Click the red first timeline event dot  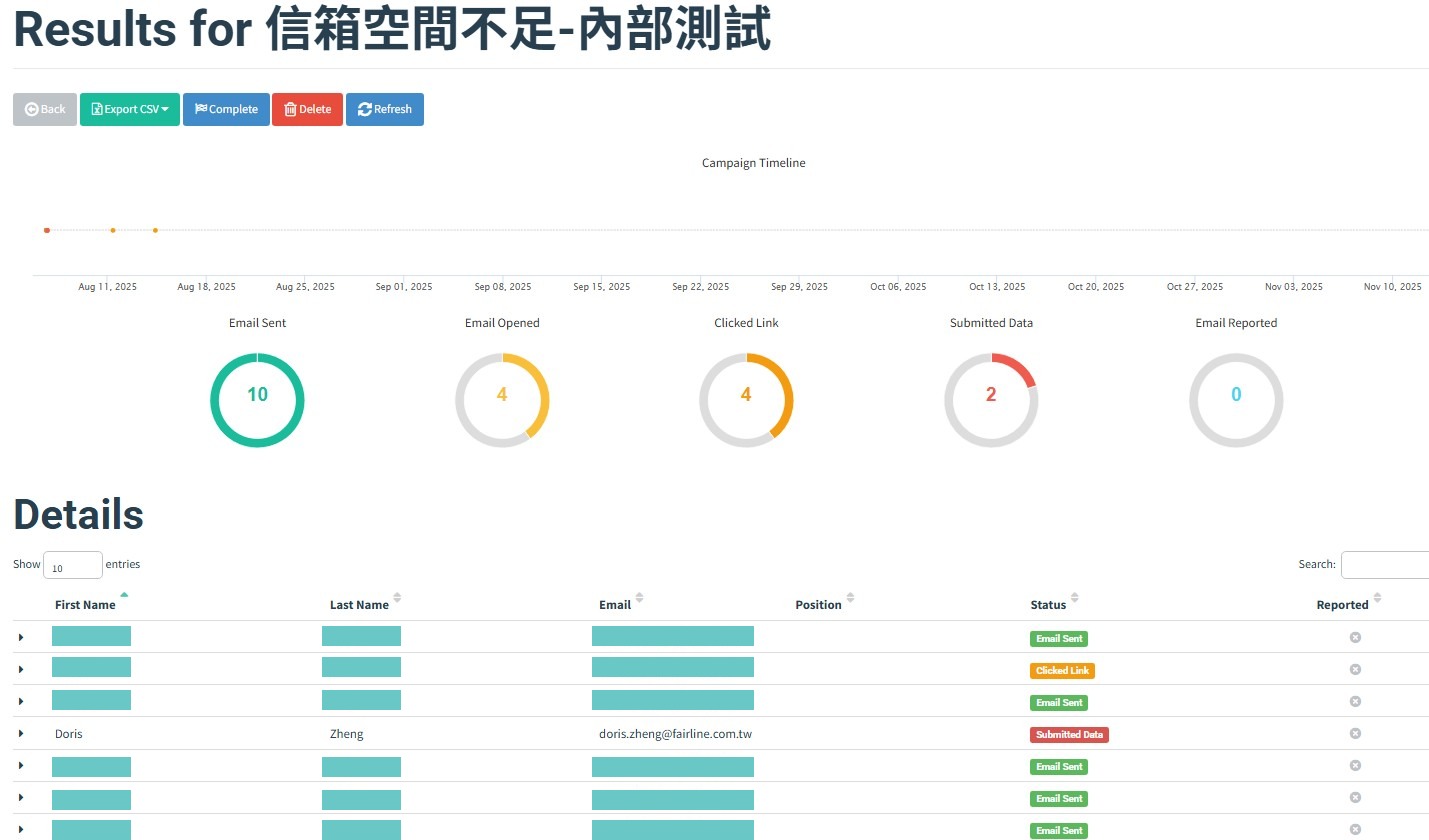tap(47, 230)
